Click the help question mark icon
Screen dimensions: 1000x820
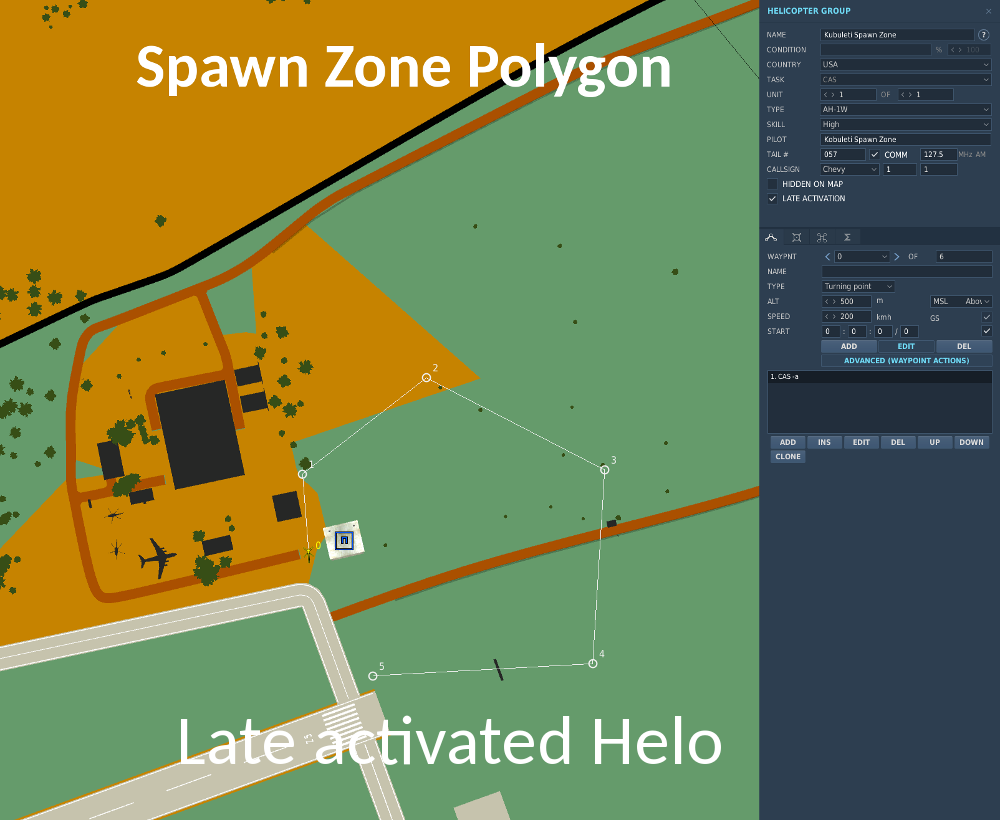tap(983, 35)
